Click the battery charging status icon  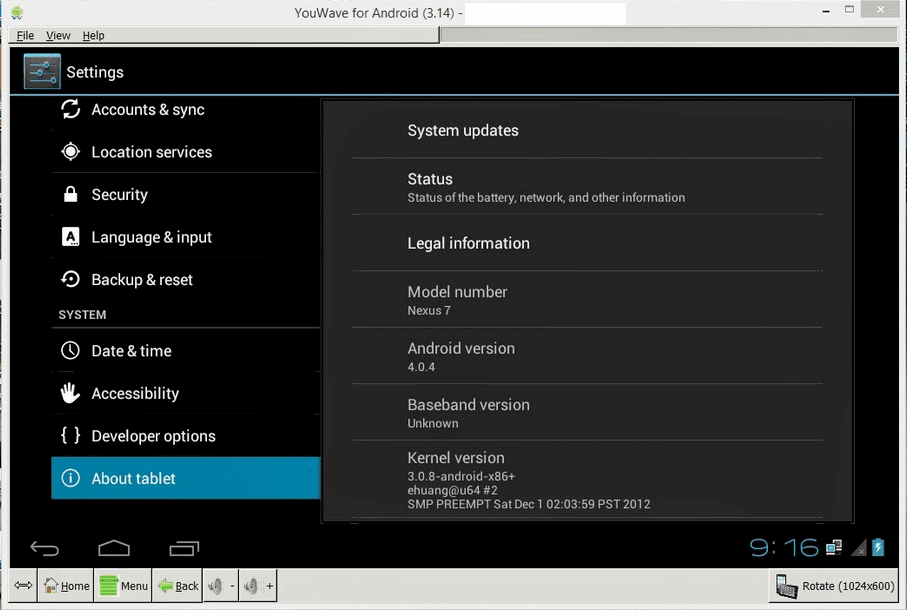click(878, 547)
